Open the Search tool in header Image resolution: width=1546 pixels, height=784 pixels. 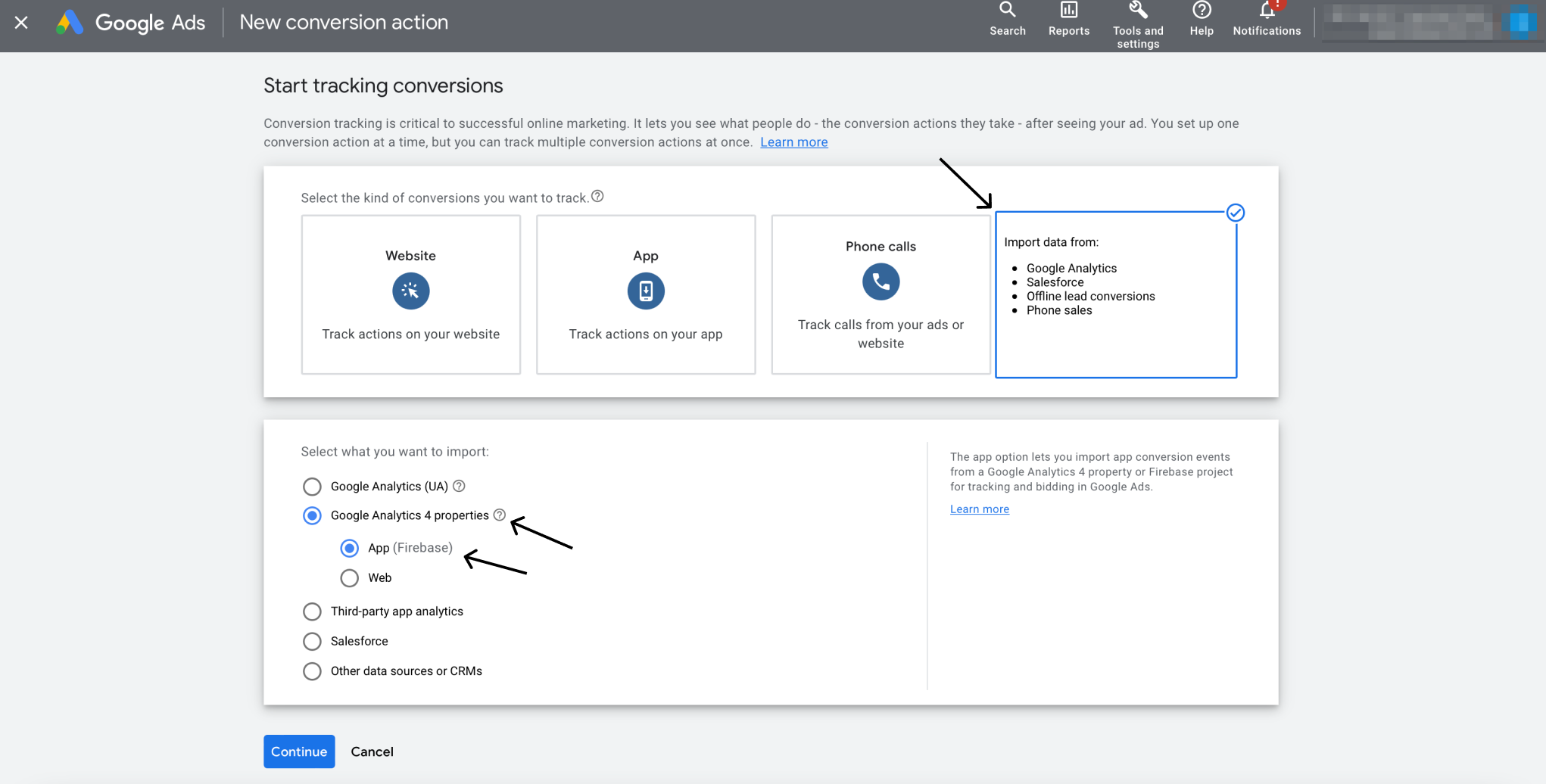[x=1007, y=19]
